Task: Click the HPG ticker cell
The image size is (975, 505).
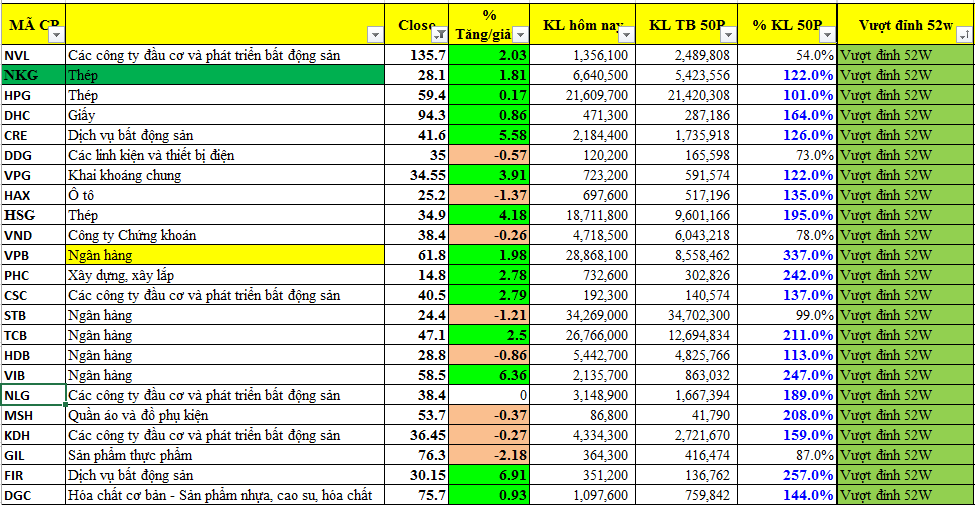Action: 32,95
